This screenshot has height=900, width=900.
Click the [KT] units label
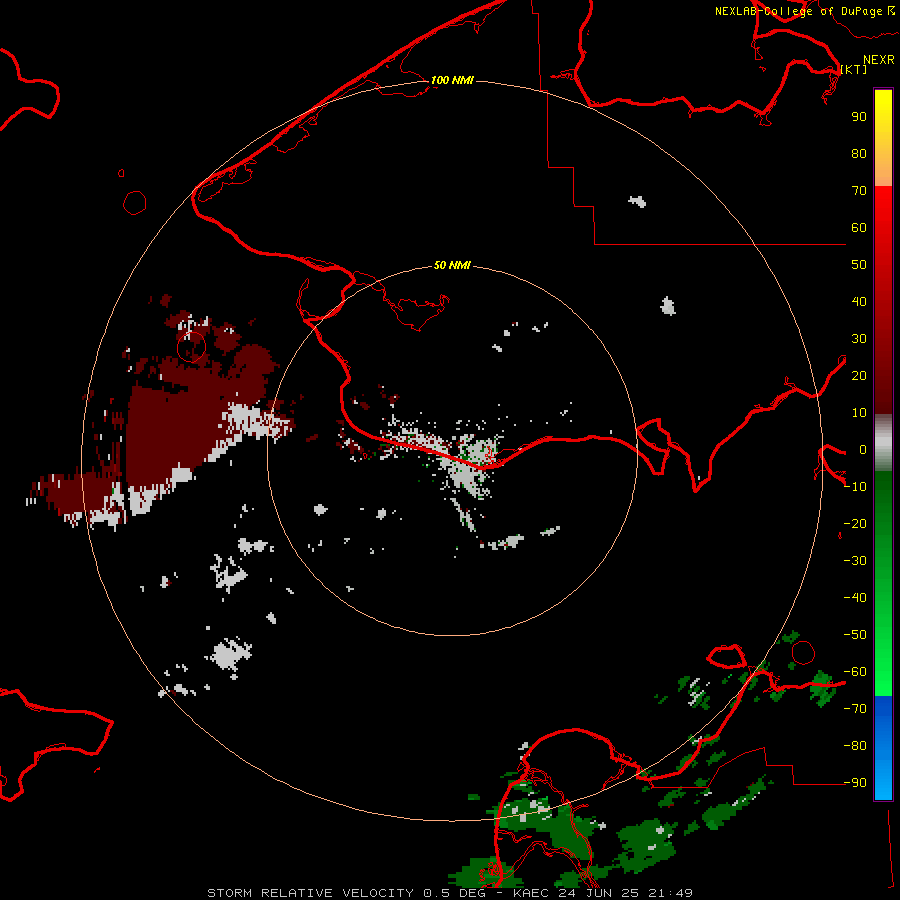click(x=854, y=69)
